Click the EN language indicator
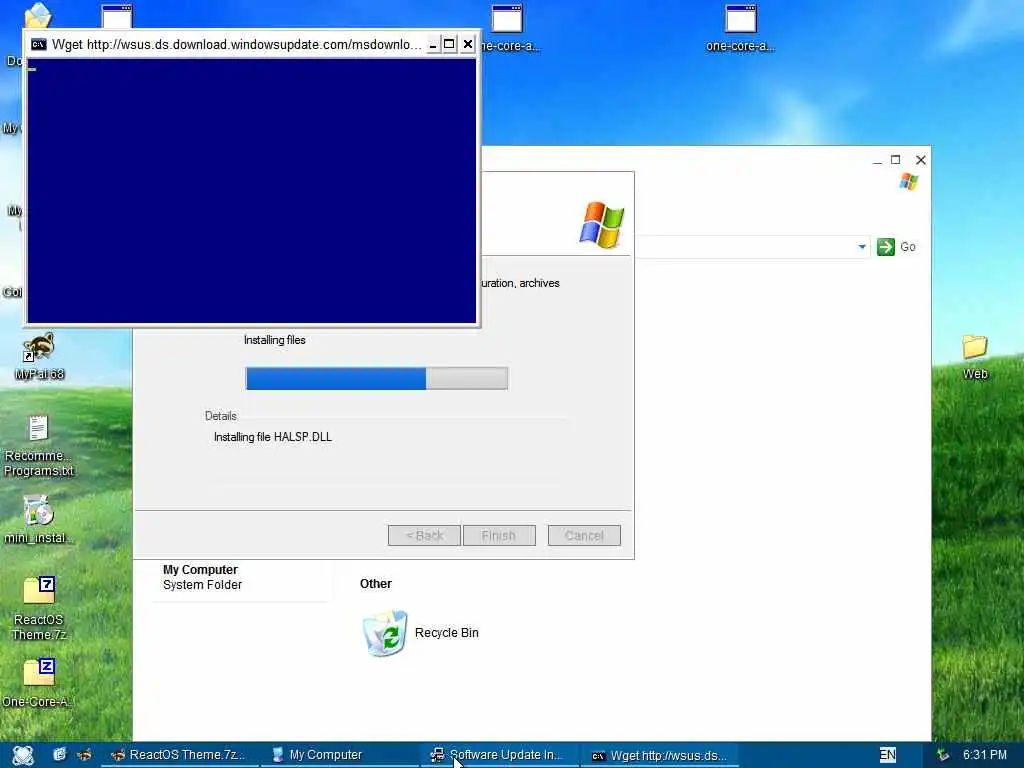The image size is (1024, 768). [x=888, y=755]
